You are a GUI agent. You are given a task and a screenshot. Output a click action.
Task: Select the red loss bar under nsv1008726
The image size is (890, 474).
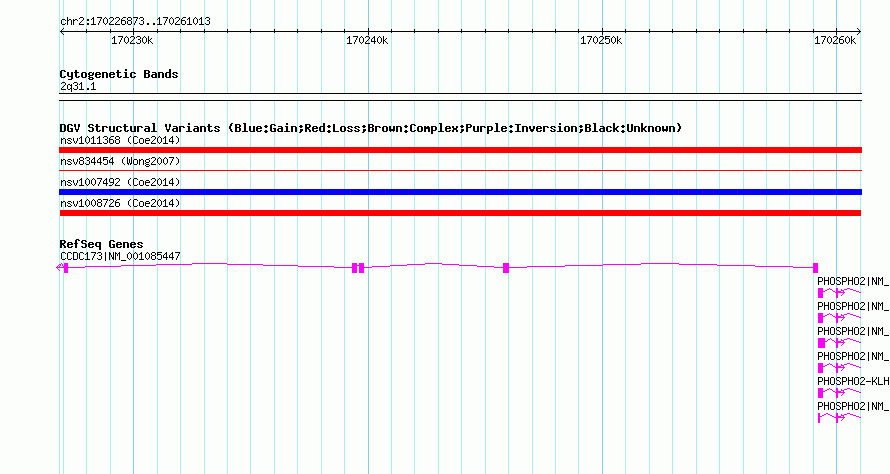pos(460,213)
